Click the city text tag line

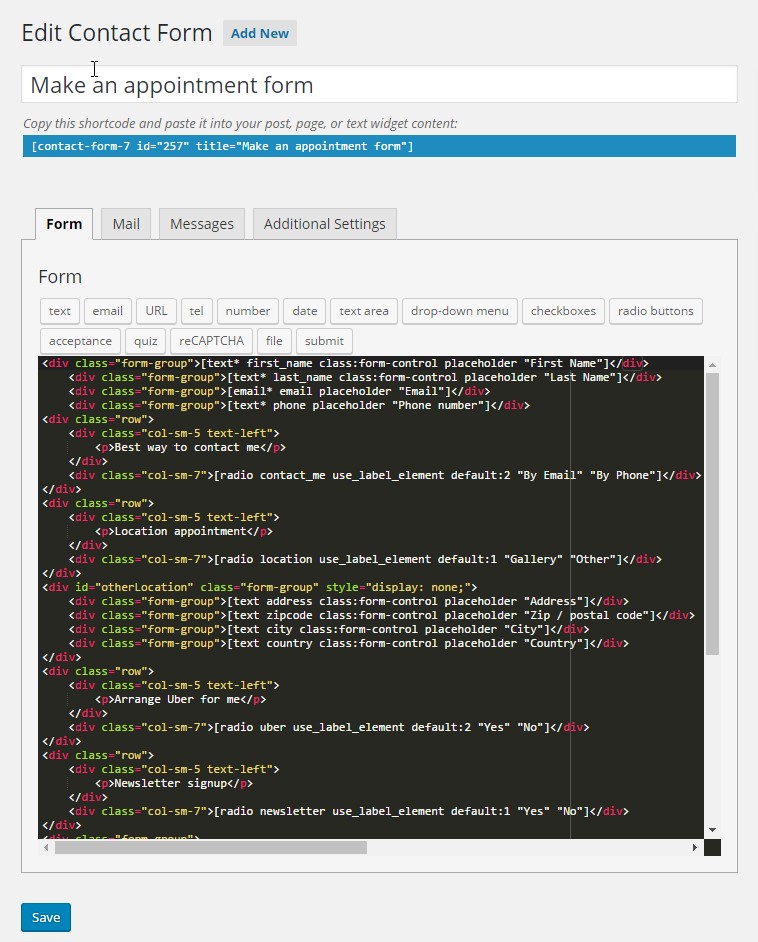pos(329,629)
